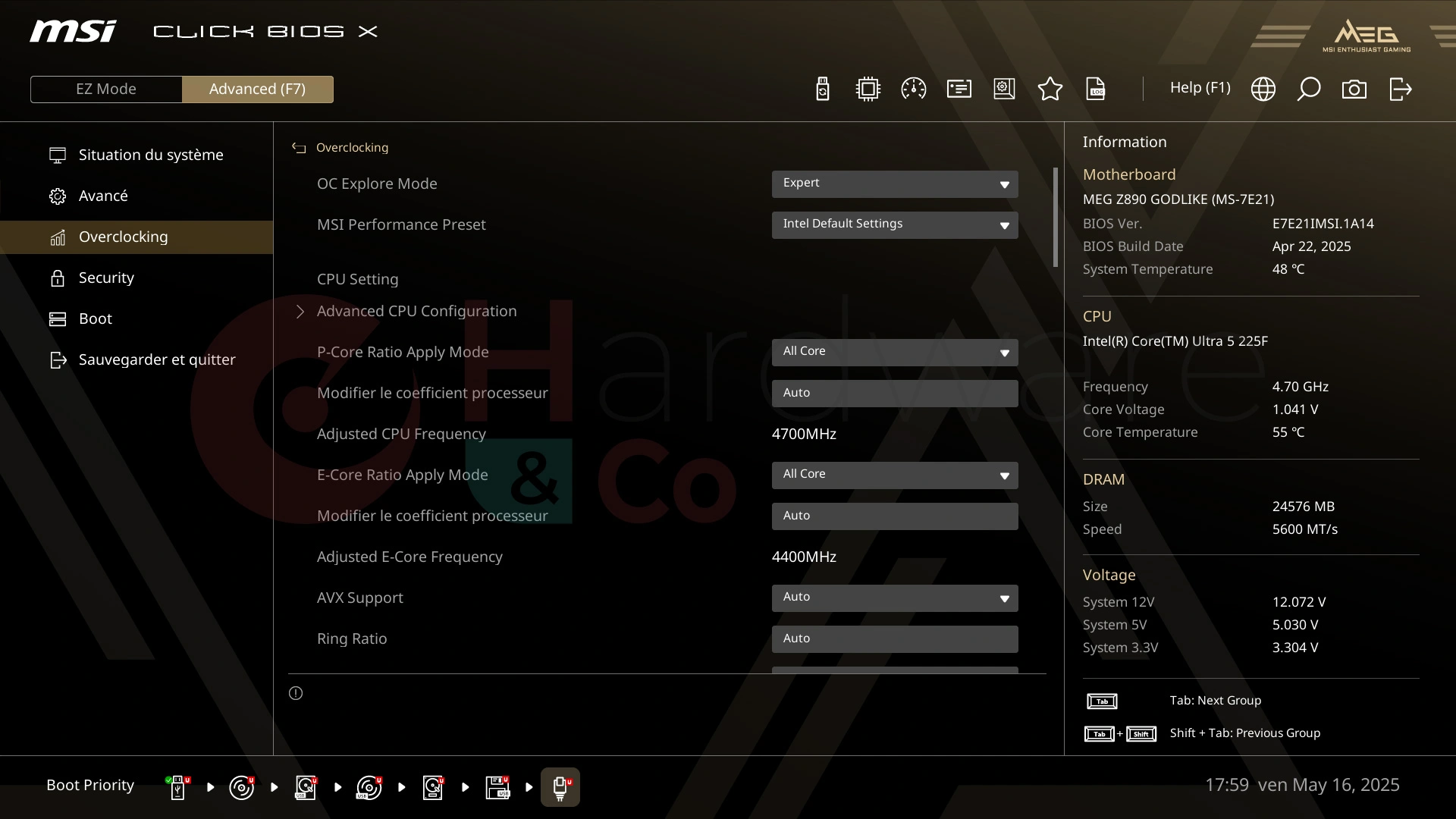Open language globe icon
Screen dimensions: 1456x819
tap(1263, 89)
